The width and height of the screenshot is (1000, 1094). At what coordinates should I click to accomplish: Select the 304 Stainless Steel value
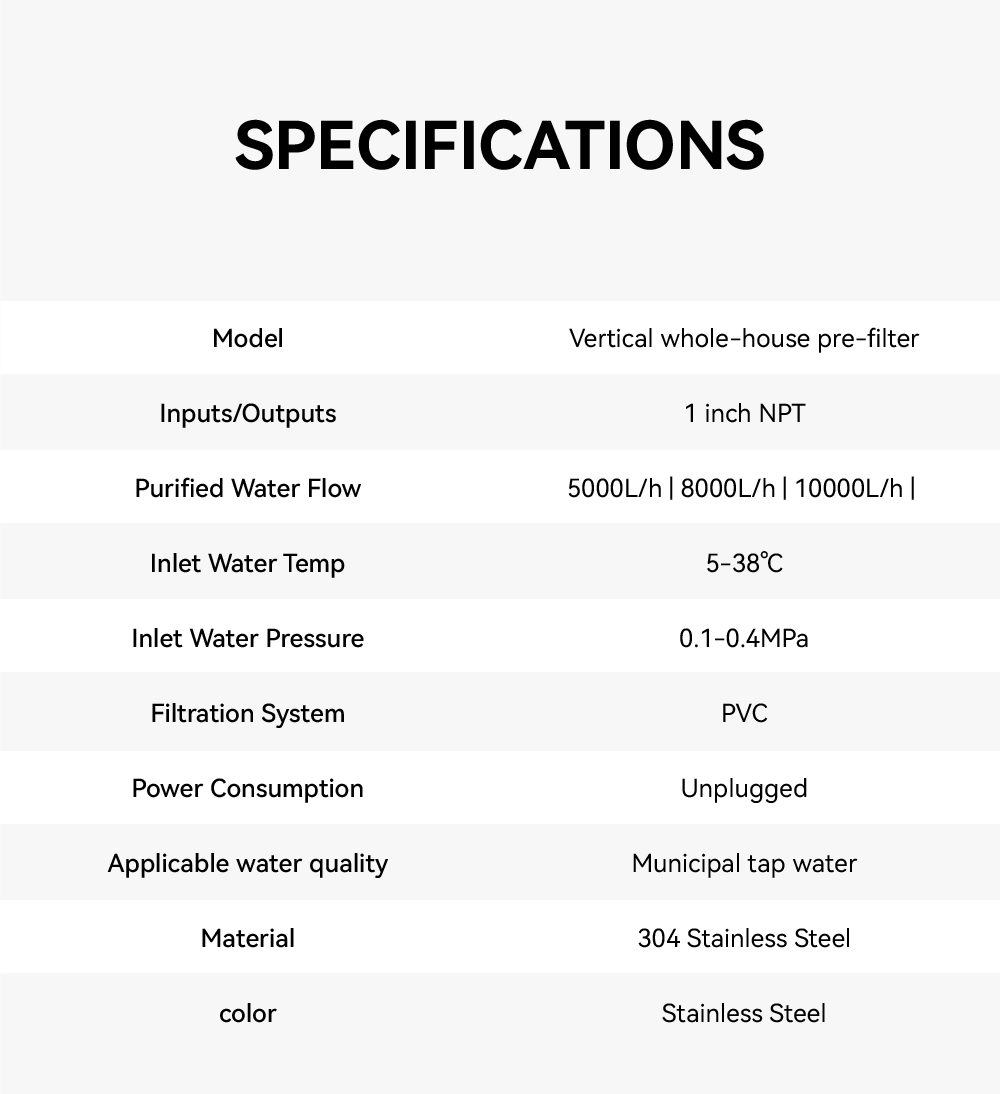744,938
